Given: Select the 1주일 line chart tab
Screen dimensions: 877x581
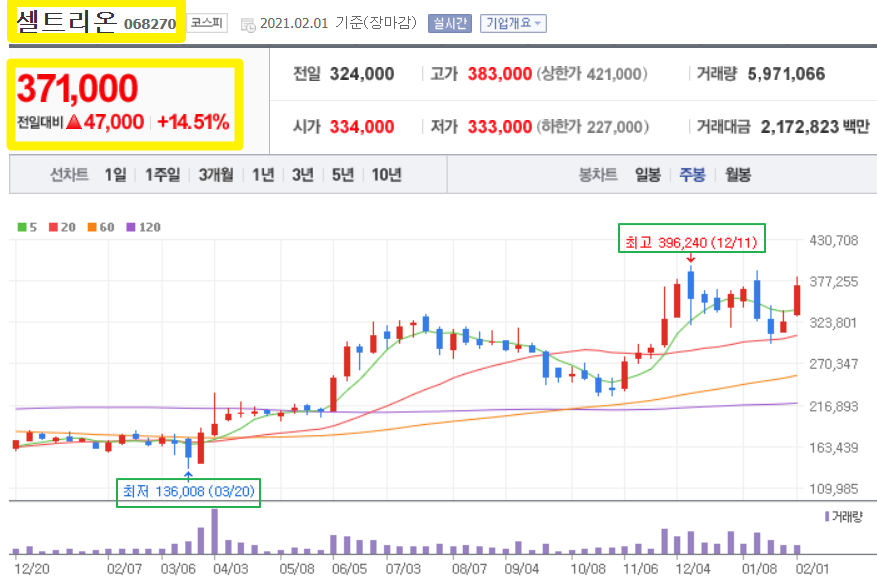Looking at the screenshot, I should pyautogui.click(x=163, y=175).
